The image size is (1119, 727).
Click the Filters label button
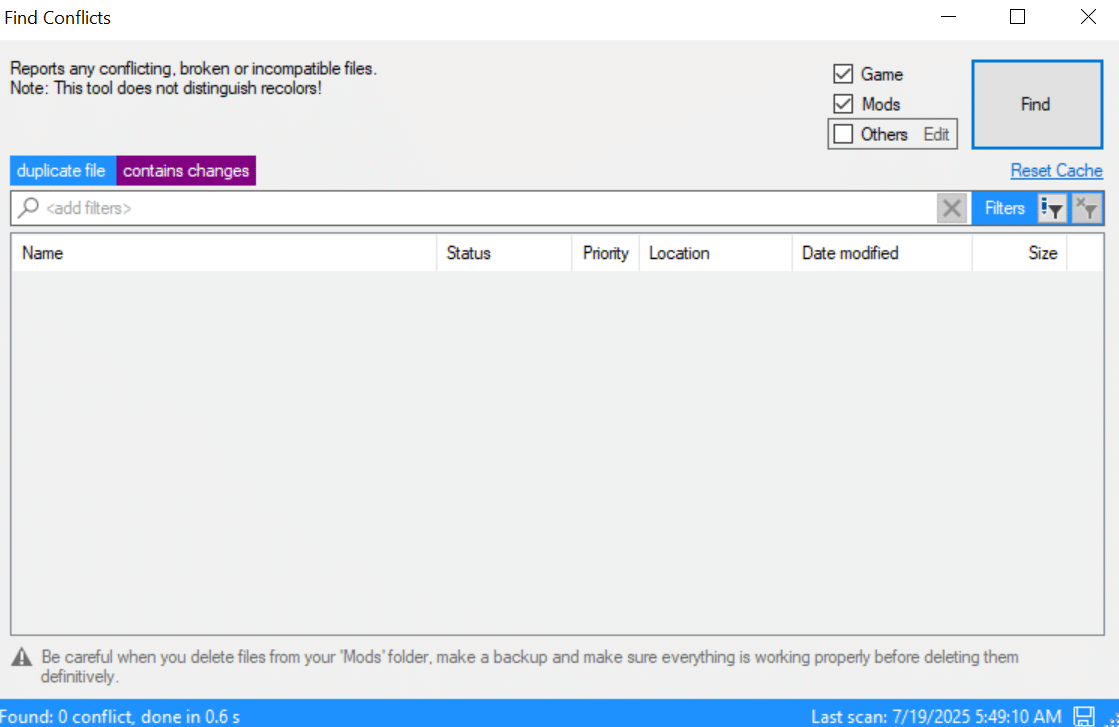pyautogui.click(x=1003, y=208)
